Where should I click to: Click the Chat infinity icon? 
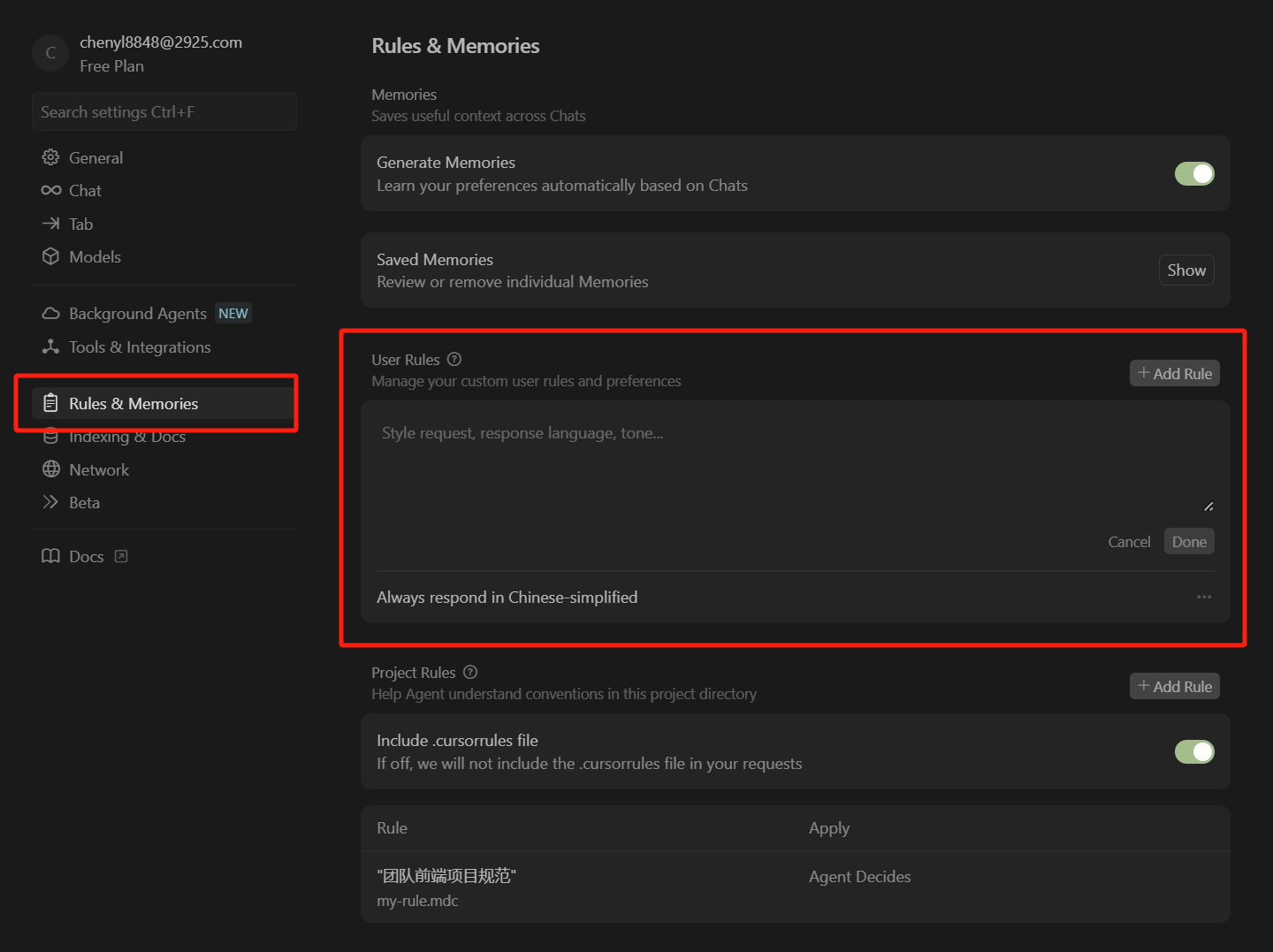click(x=50, y=190)
